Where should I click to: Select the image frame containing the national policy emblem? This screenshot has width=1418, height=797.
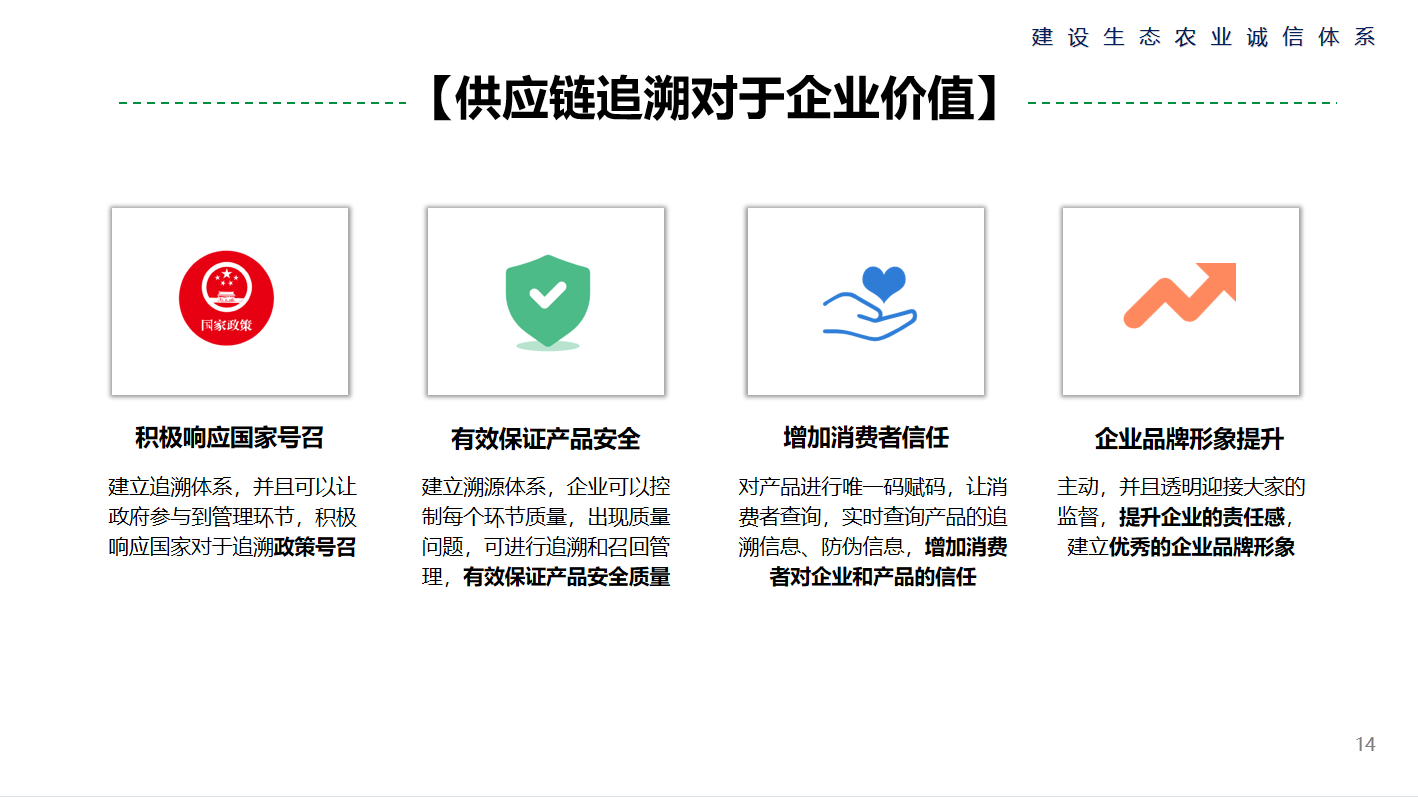pyautogui.click(x=230, y=301)
